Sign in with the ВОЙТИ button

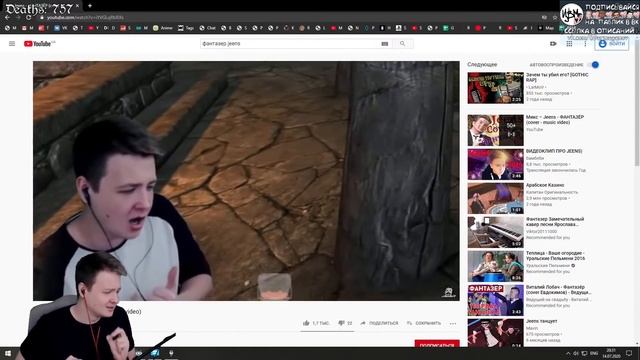[x=611, y=44]
